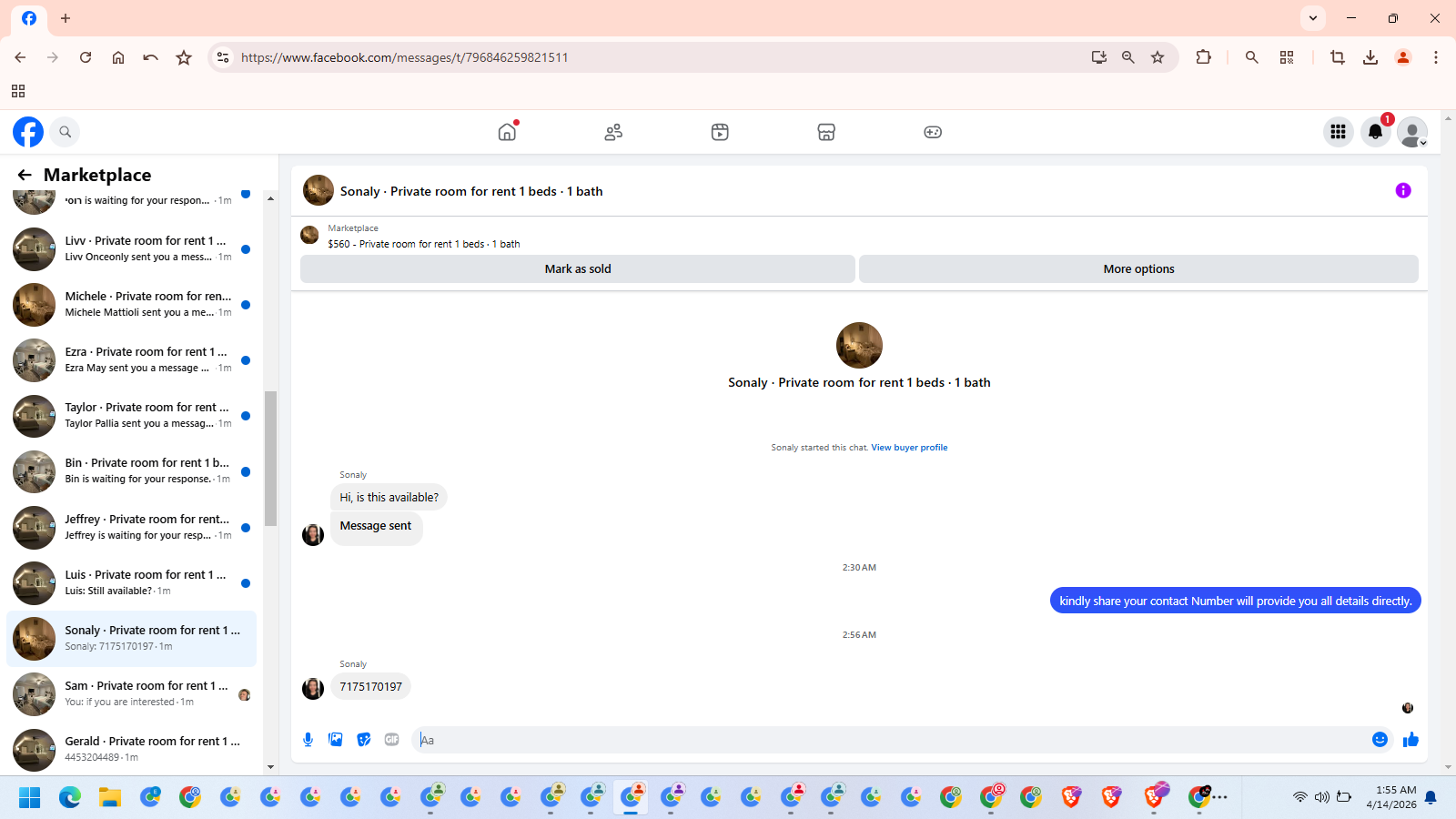This screenshot has width=1456, height=819.
Task: Open Taylor private room conversation
Action: pyautogui.click(x=132, y=415)
